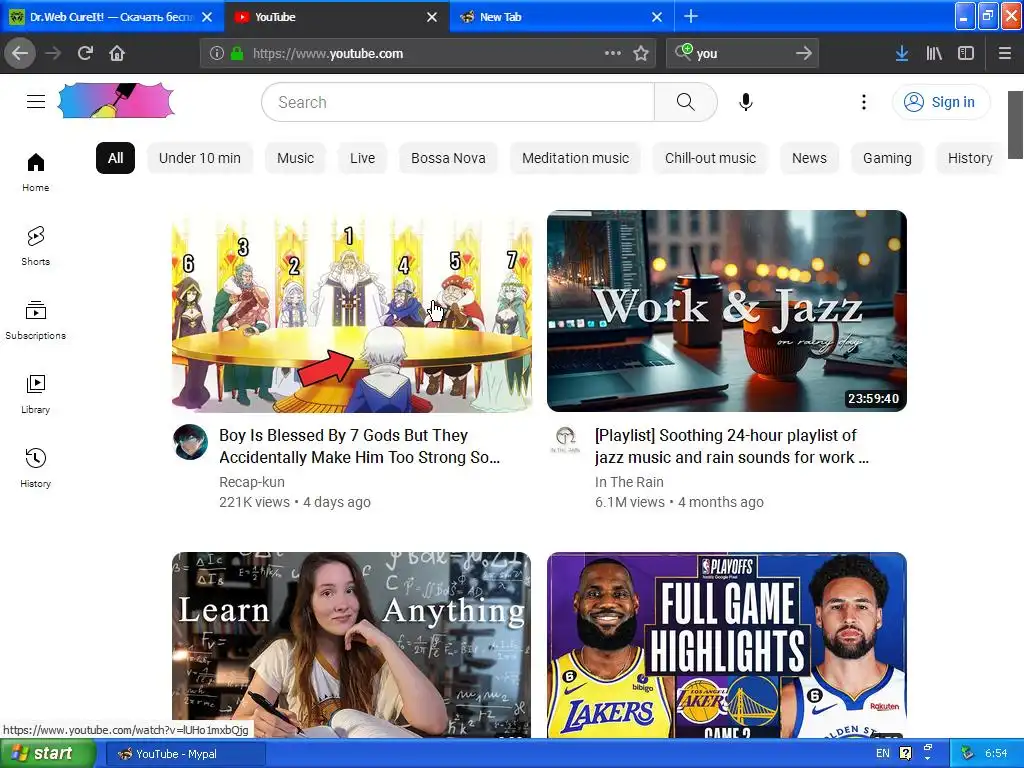Click the EN language indicator in tray
Screen dimensions: 1024x768
point(882,753)
